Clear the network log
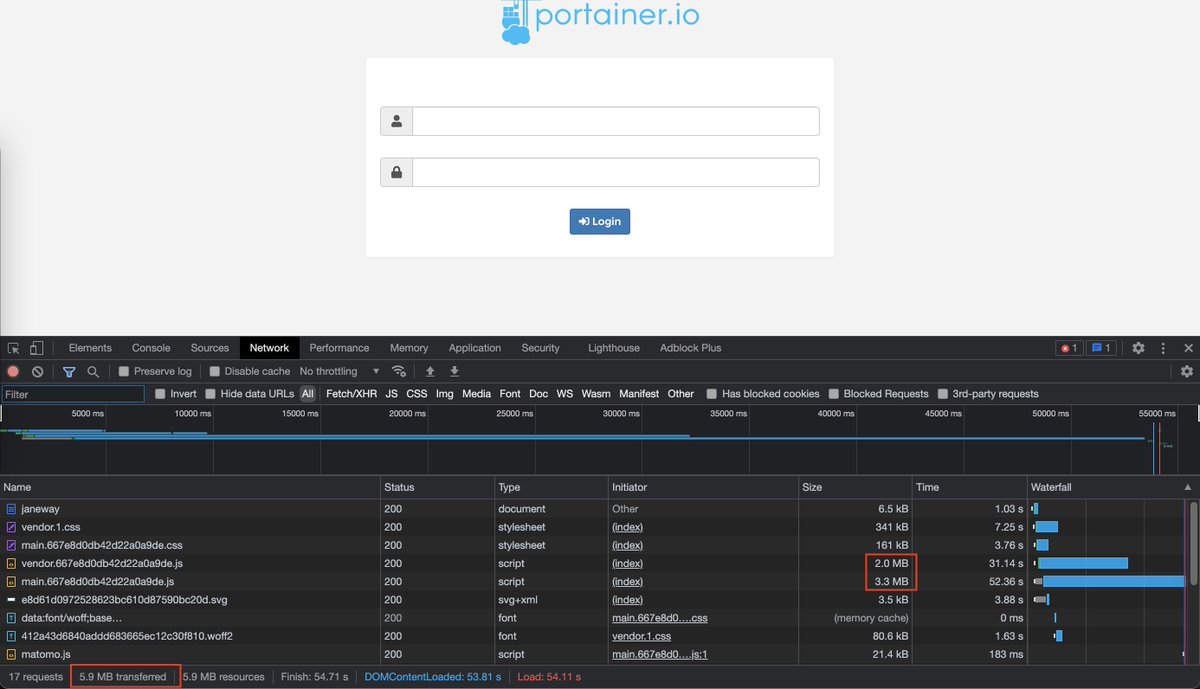The image size is (1200, 689). (37, 371)
